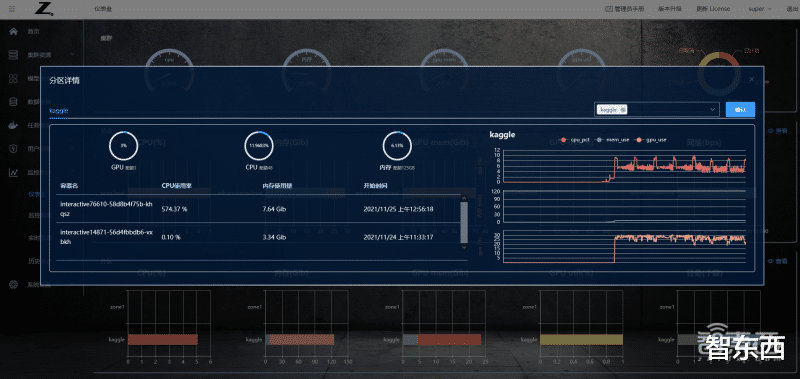Viewport: 800px width, 379px height.
Task: Click the container table scrollbar thumb
Action: [464, 222]
